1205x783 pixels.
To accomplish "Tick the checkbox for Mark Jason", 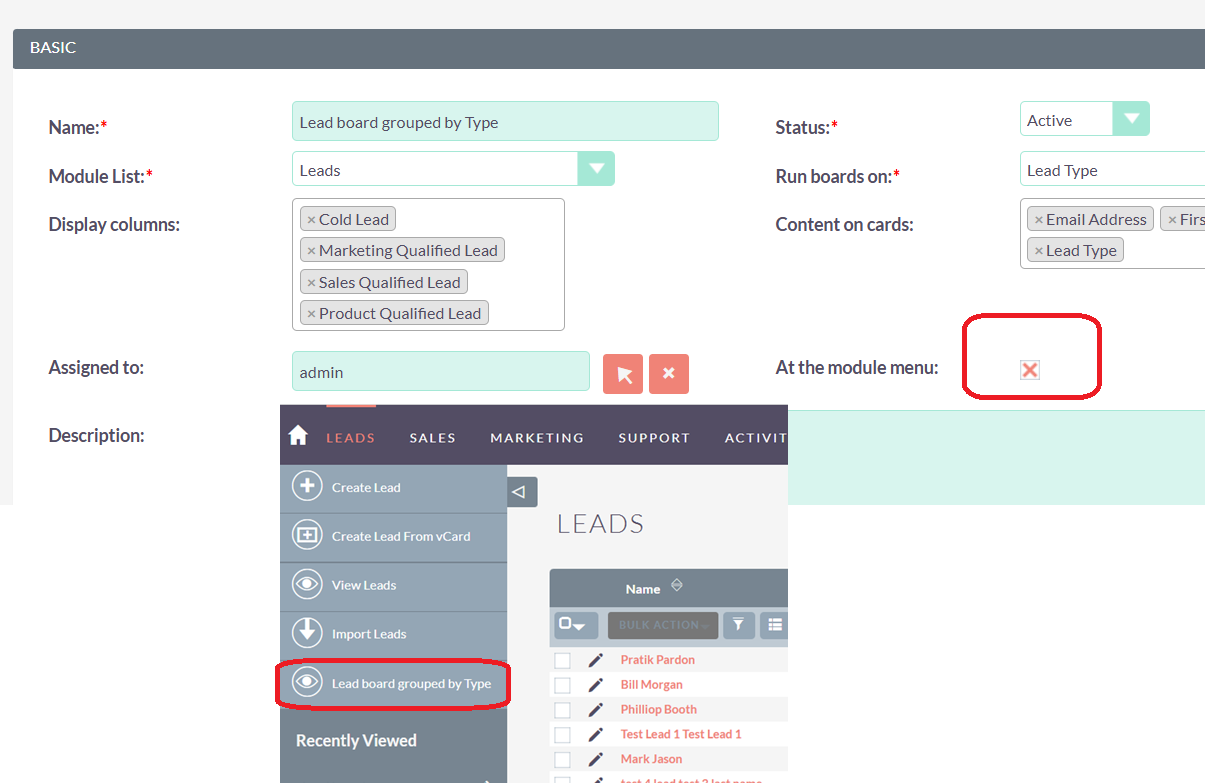I will (562, 759).
